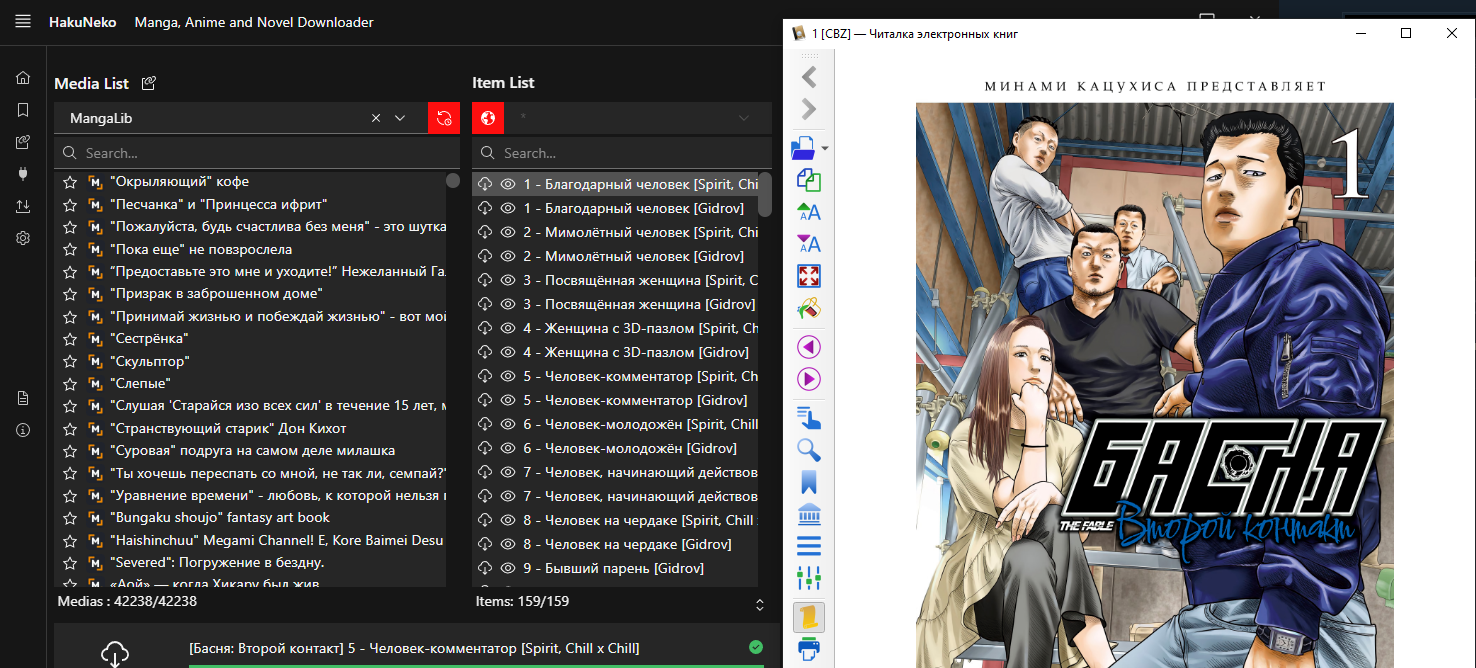Download chapter 5 - Человек-комментатор [Gidrov]

coord(485,400)
